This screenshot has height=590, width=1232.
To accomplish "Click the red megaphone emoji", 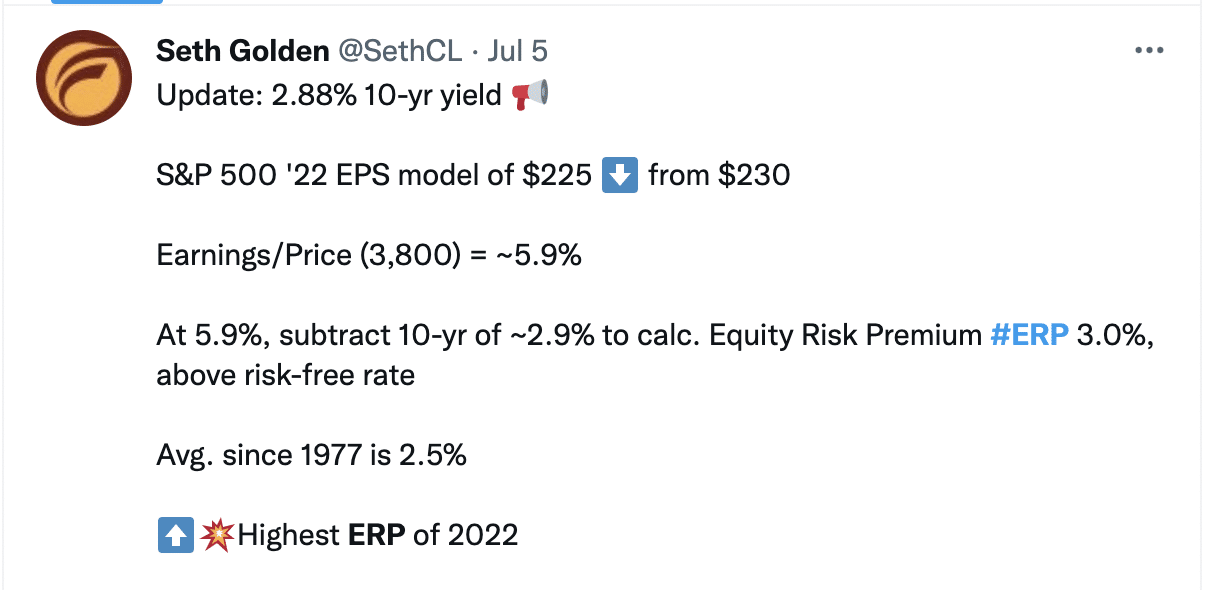I will (530, 96).
